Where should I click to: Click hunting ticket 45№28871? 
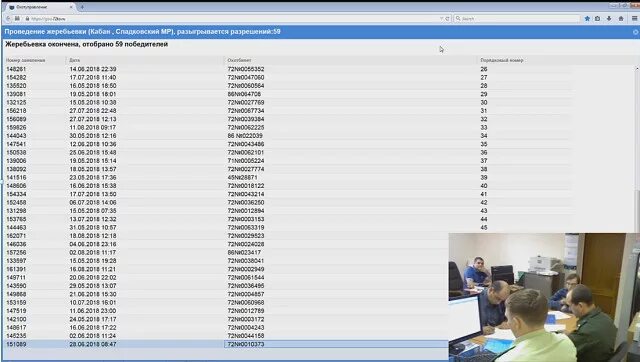tap(242, 178)
